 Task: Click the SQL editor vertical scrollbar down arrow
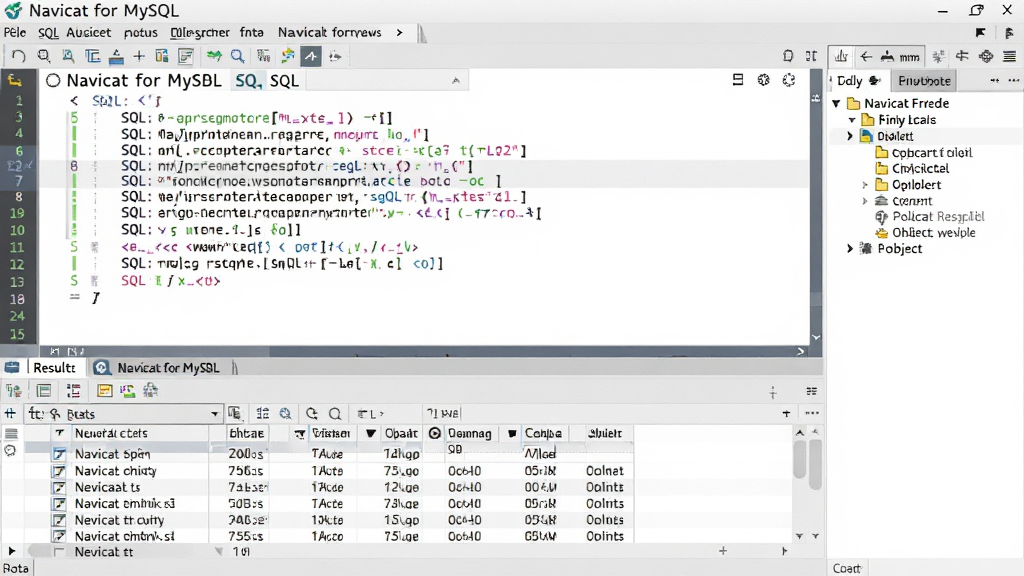pyautogui.click(x=816, y=337)
